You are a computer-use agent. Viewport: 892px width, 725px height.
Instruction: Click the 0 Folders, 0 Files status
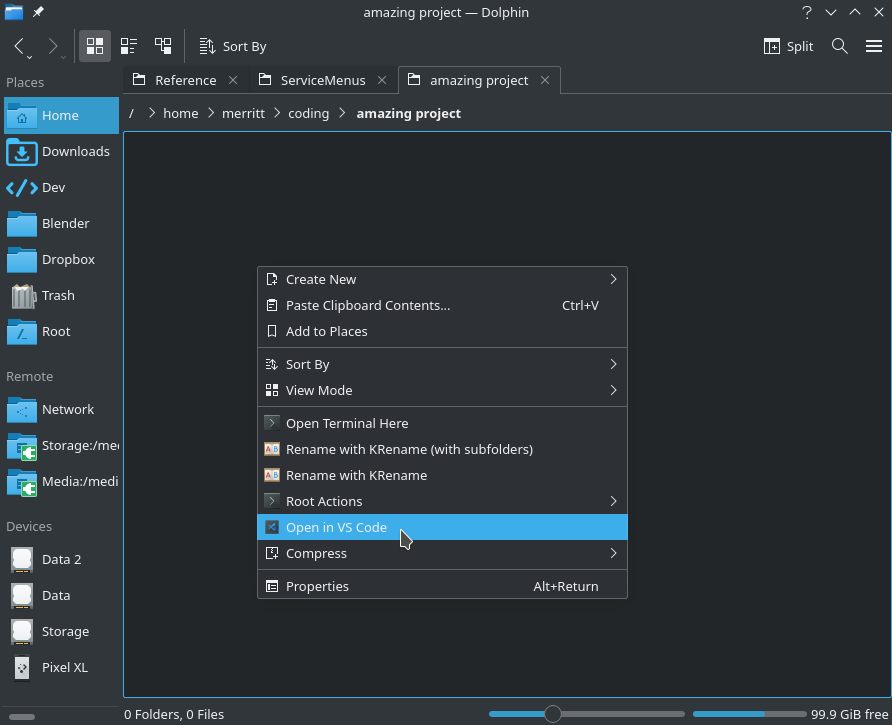(x=174, y=714)
